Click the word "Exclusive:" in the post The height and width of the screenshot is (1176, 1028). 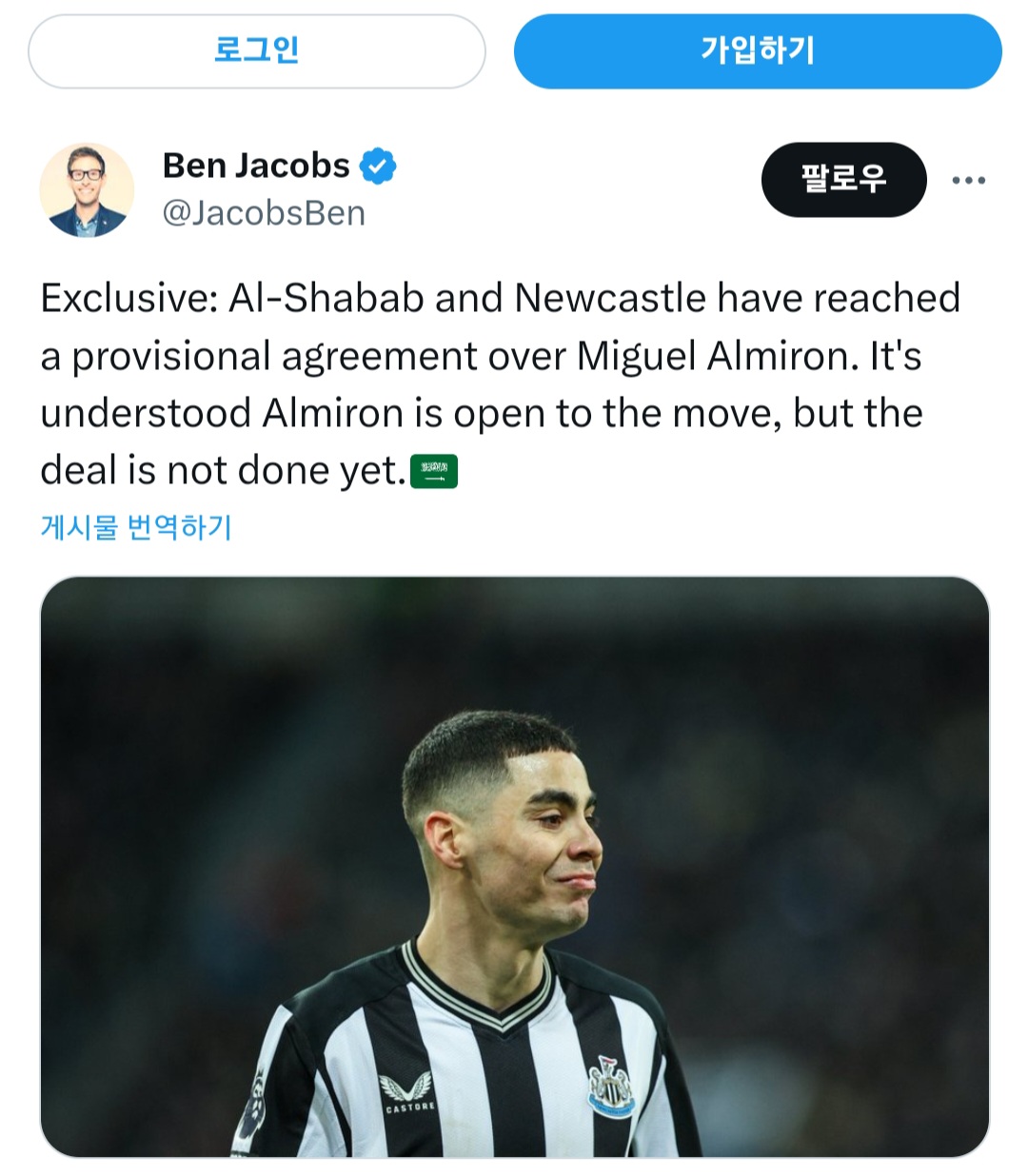coord(129,299)
